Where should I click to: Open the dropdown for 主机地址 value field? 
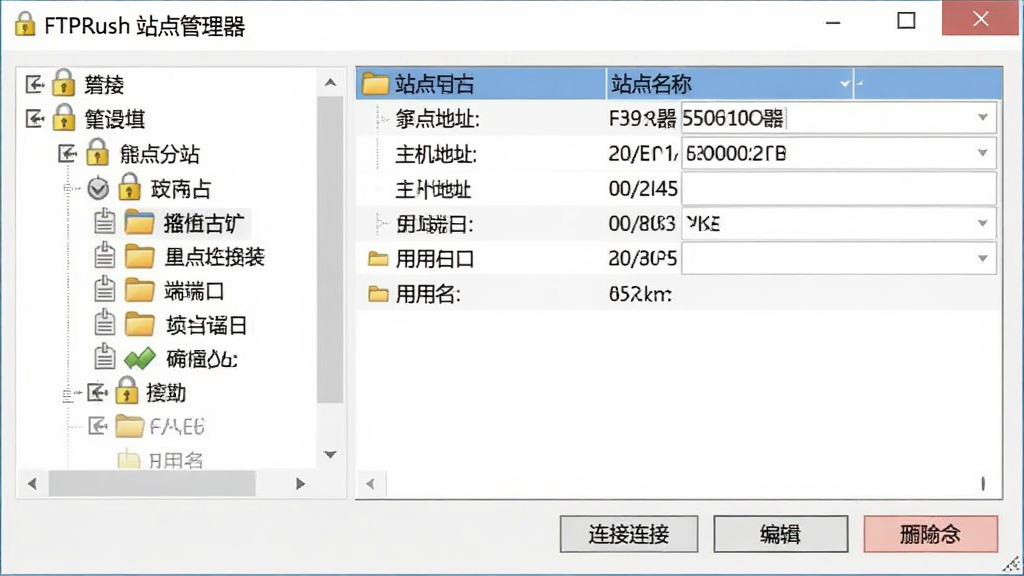[982, 153]
